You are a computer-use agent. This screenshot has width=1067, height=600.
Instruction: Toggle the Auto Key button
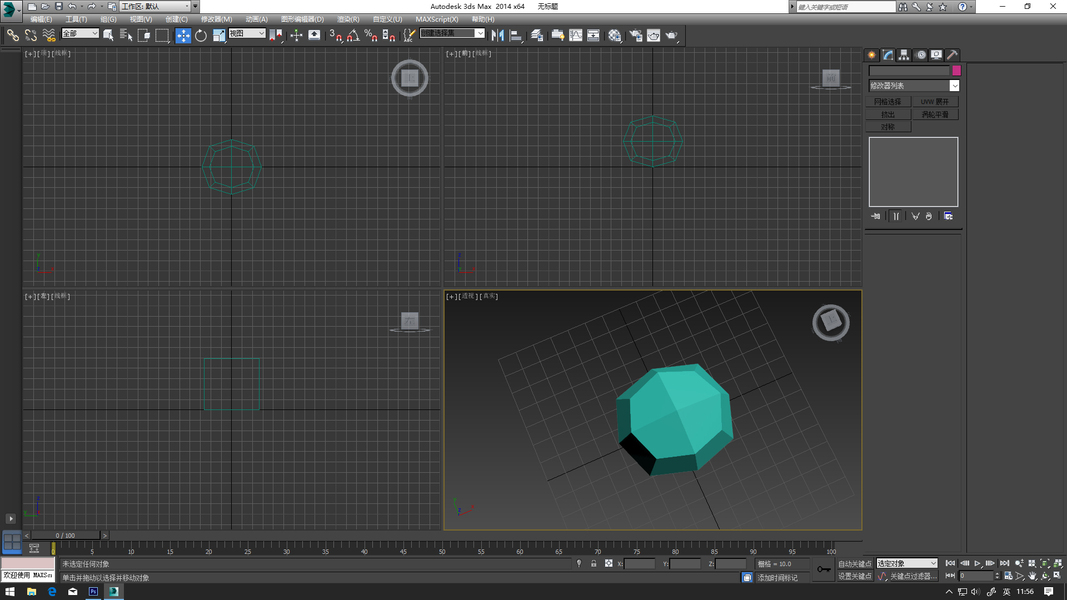[855, 564]
